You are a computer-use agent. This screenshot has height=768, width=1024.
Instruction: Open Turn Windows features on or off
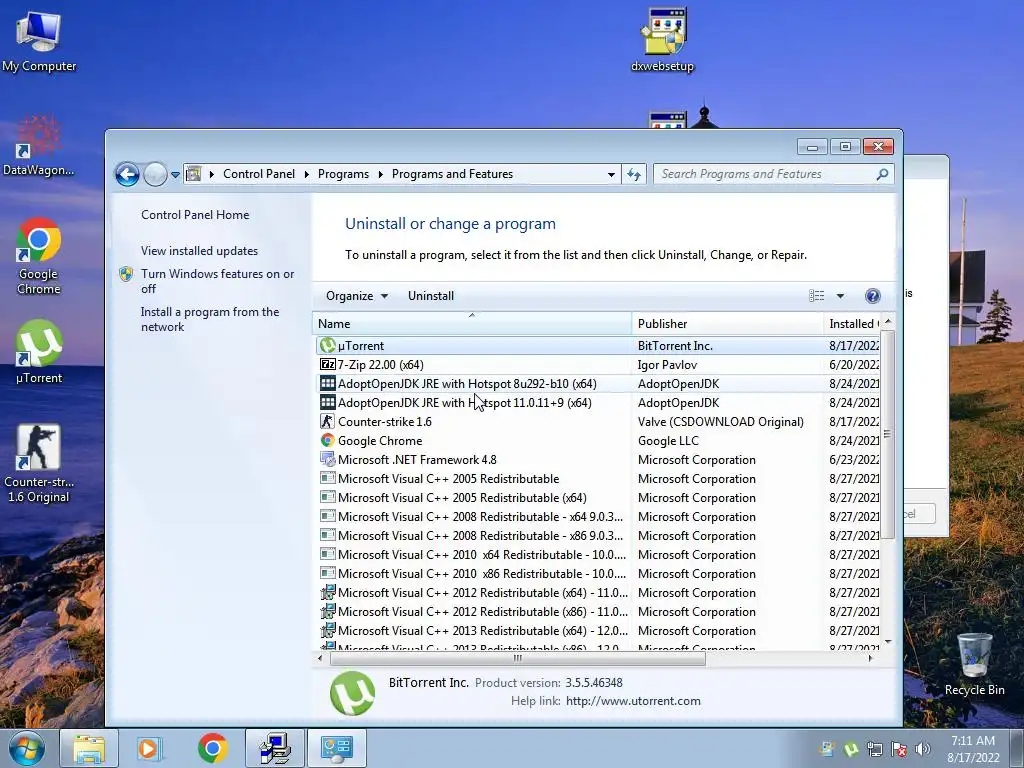[x=217, y=281]
